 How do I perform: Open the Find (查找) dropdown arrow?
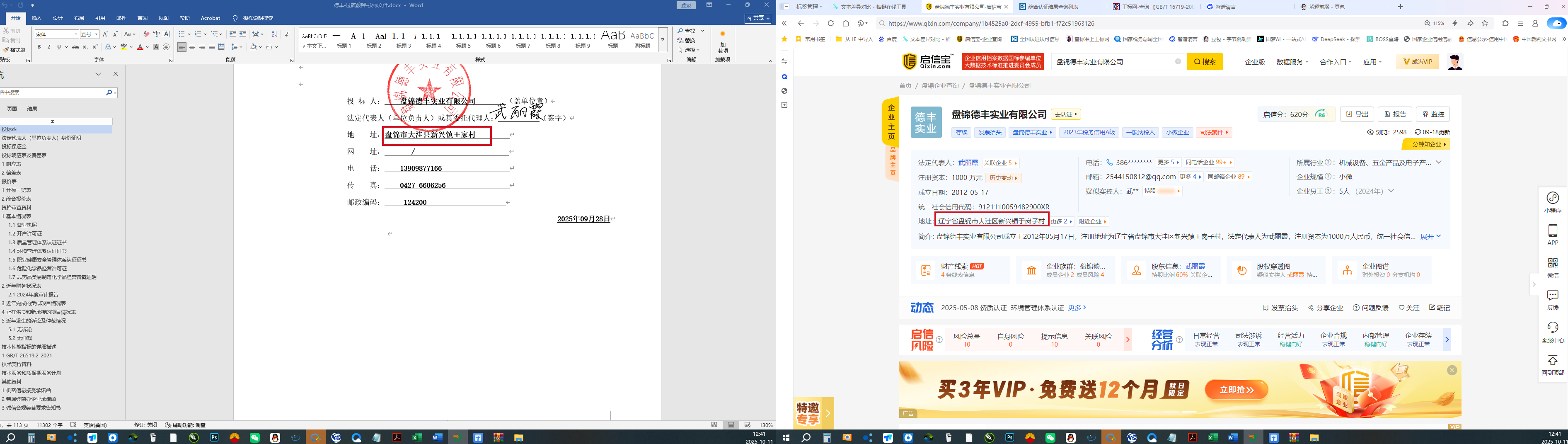click(703, 31)
